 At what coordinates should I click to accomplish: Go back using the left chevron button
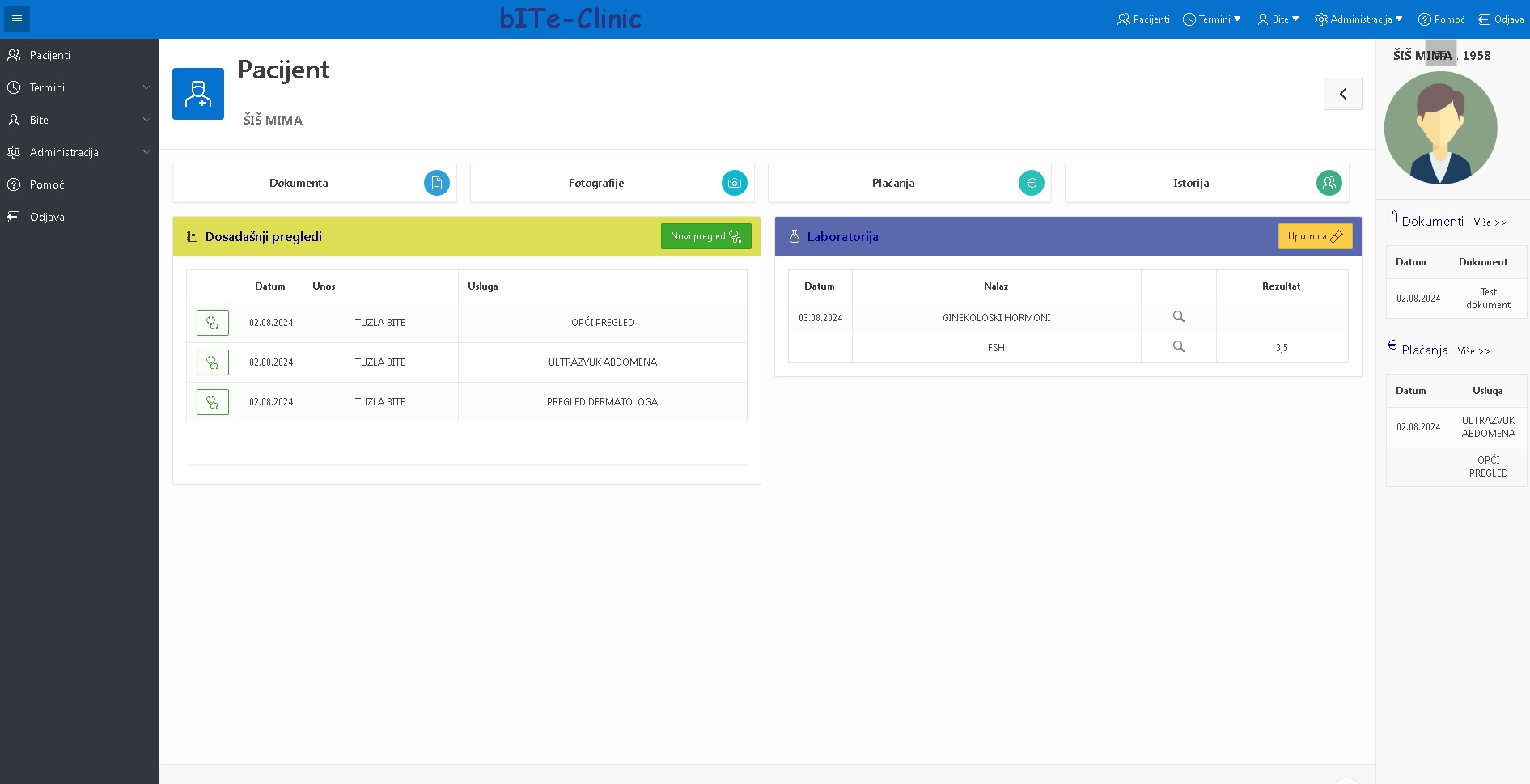tap(1343, 94)
